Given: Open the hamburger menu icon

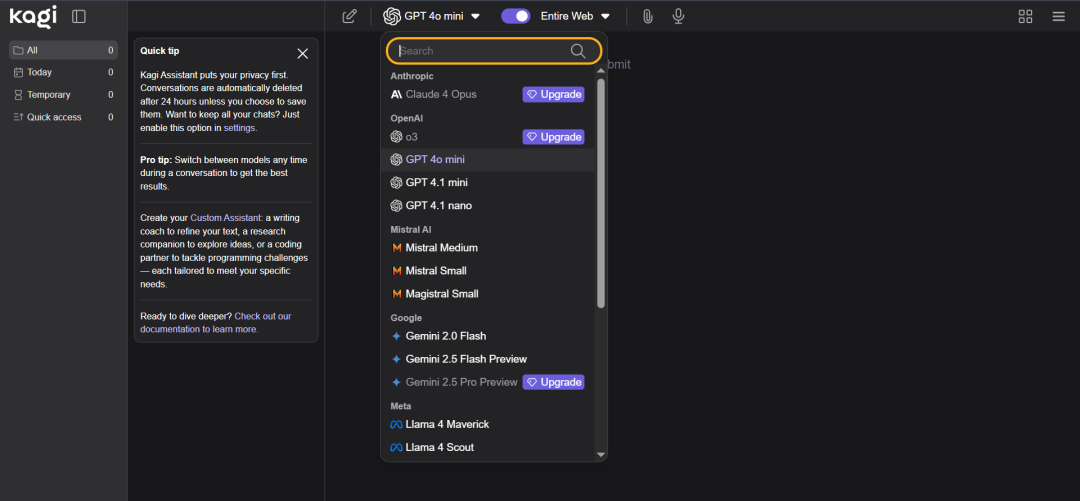Looking at the screenshot, I should click(1058, 16).
